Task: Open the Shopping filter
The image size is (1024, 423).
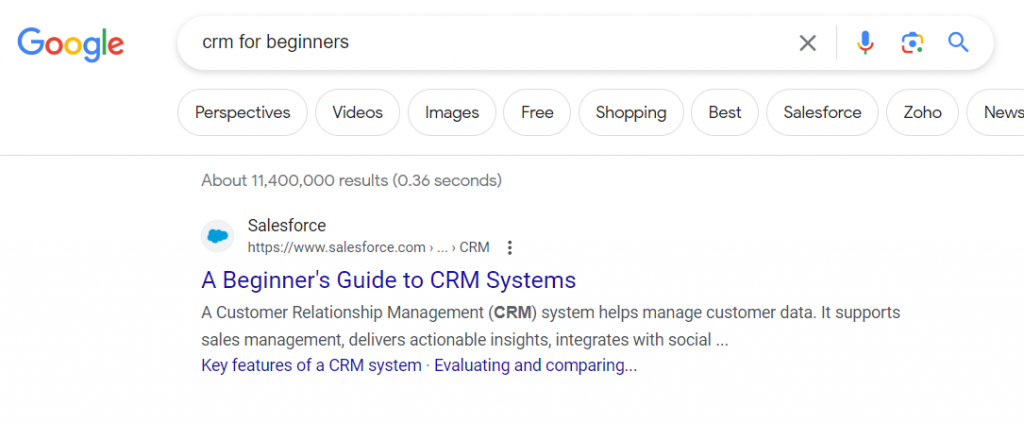Action: (x=631, y=113)
